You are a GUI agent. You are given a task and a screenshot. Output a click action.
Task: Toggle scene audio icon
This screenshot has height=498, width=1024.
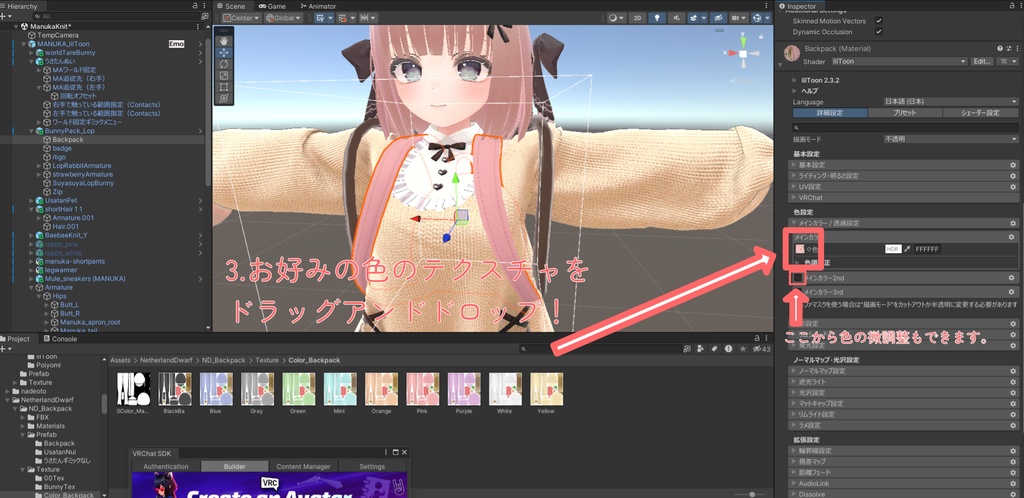tap(677, 18)
